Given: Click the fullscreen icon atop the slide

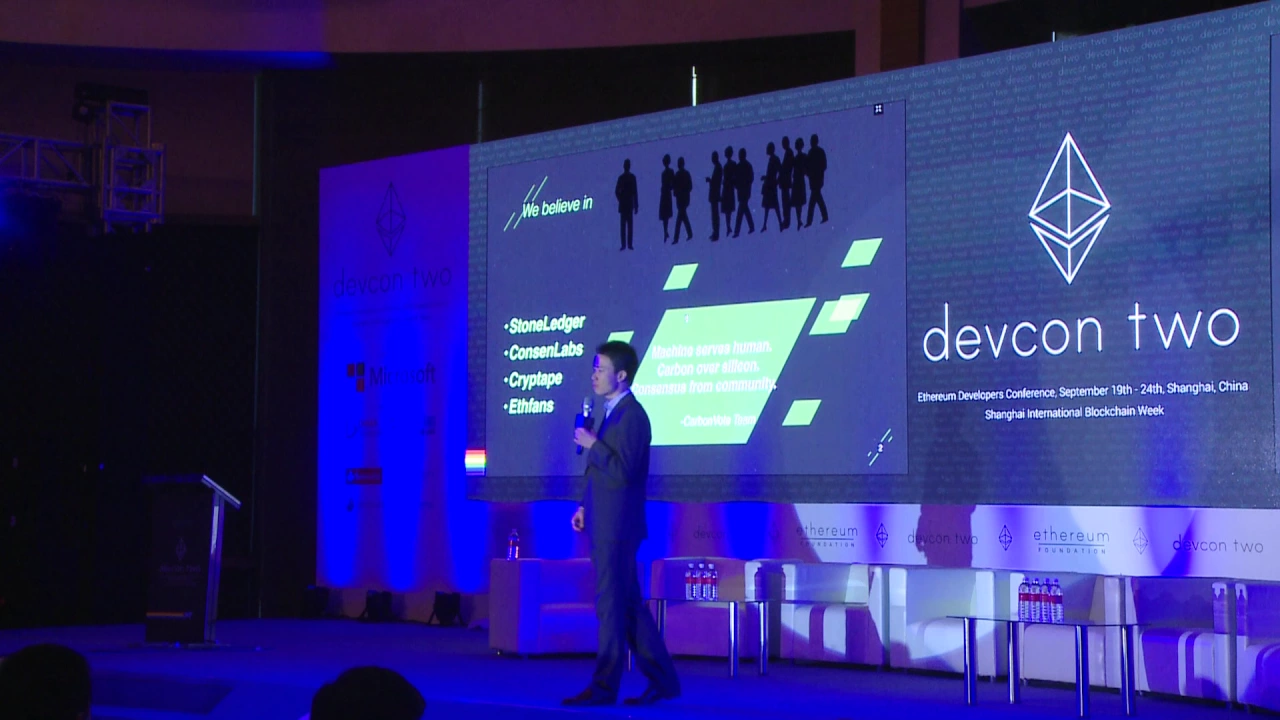Looking at the screenshot, I should [878, 108].
